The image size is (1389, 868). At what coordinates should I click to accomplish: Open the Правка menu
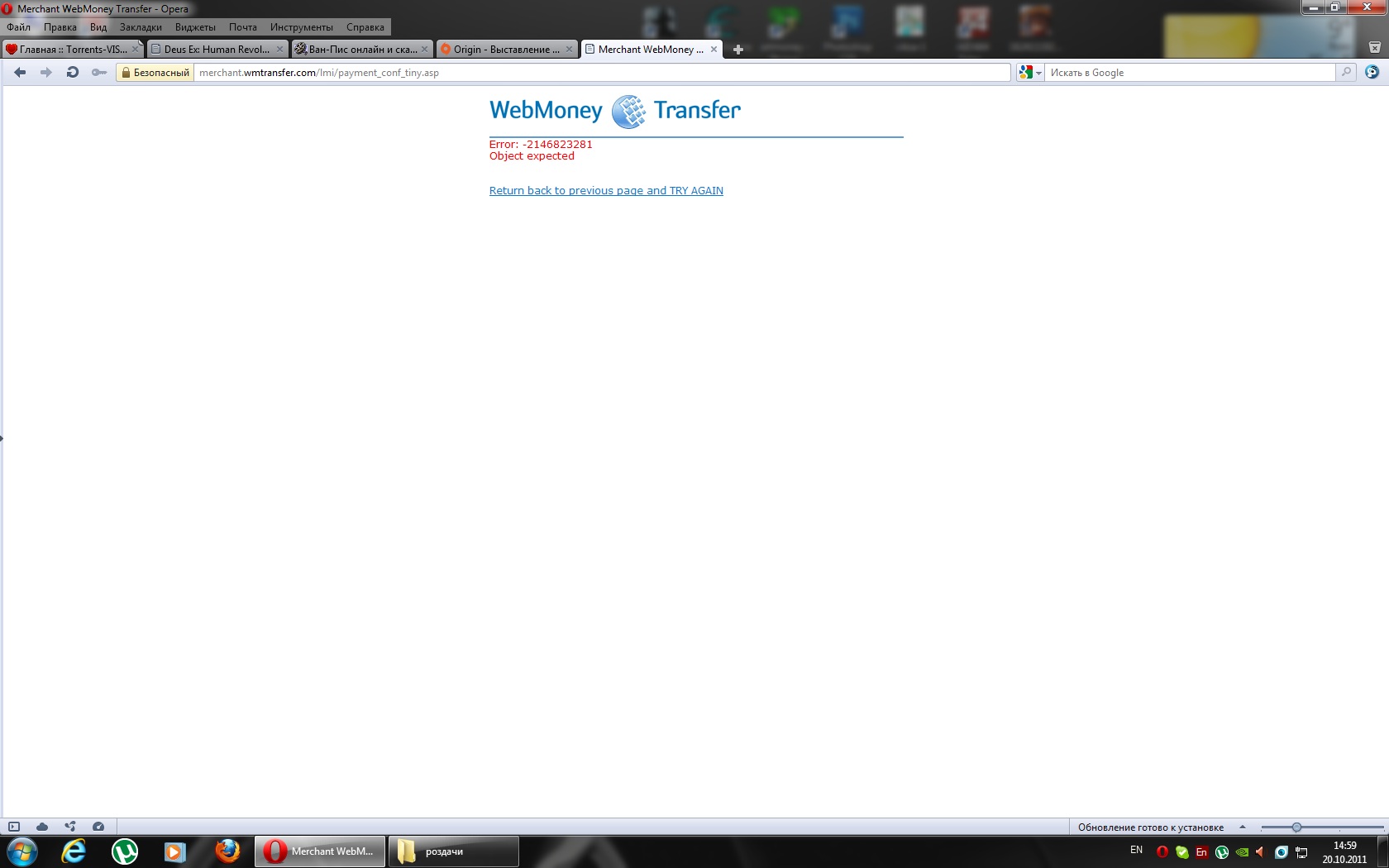click(60, 27)
